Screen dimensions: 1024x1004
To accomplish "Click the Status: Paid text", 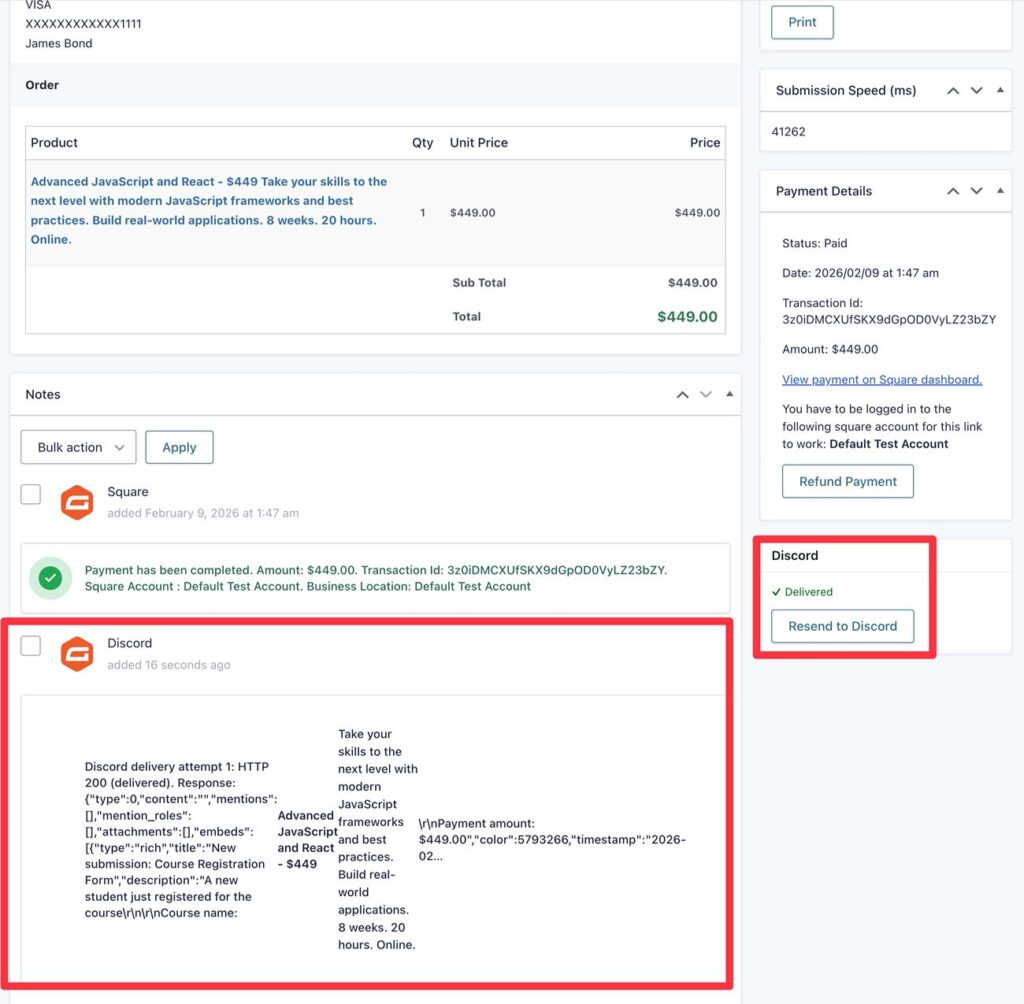I will point(814,243).
